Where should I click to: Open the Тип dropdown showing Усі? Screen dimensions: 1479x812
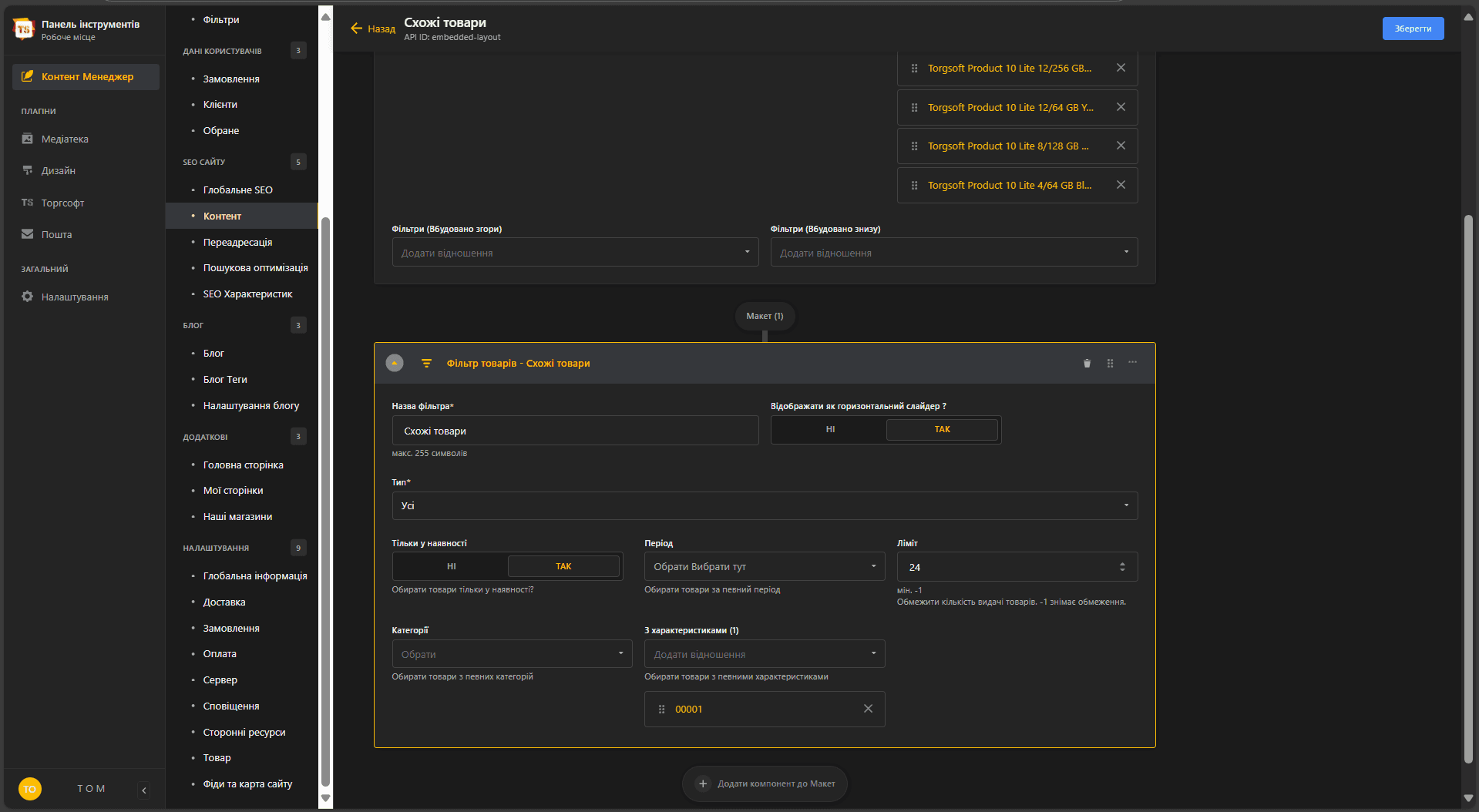765,505
